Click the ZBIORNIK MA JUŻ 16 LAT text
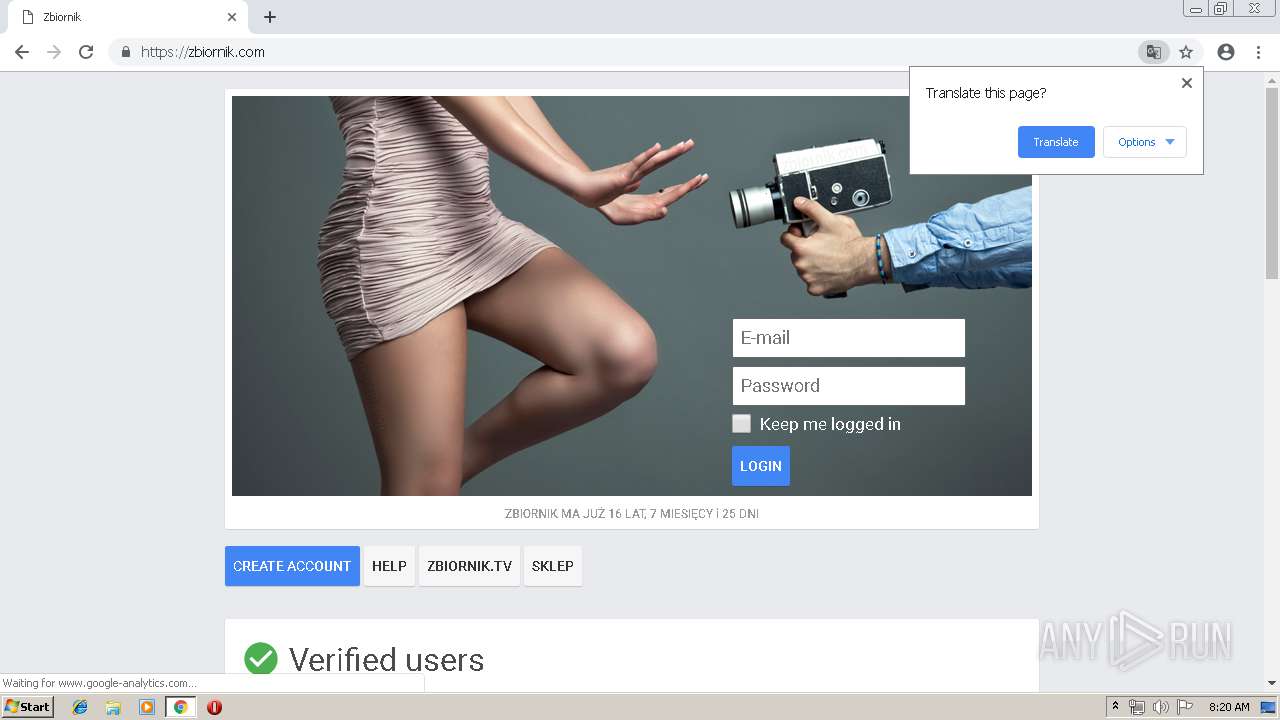Image resolution: width=1280 pixels, height=720 pixels. [631, 514]
